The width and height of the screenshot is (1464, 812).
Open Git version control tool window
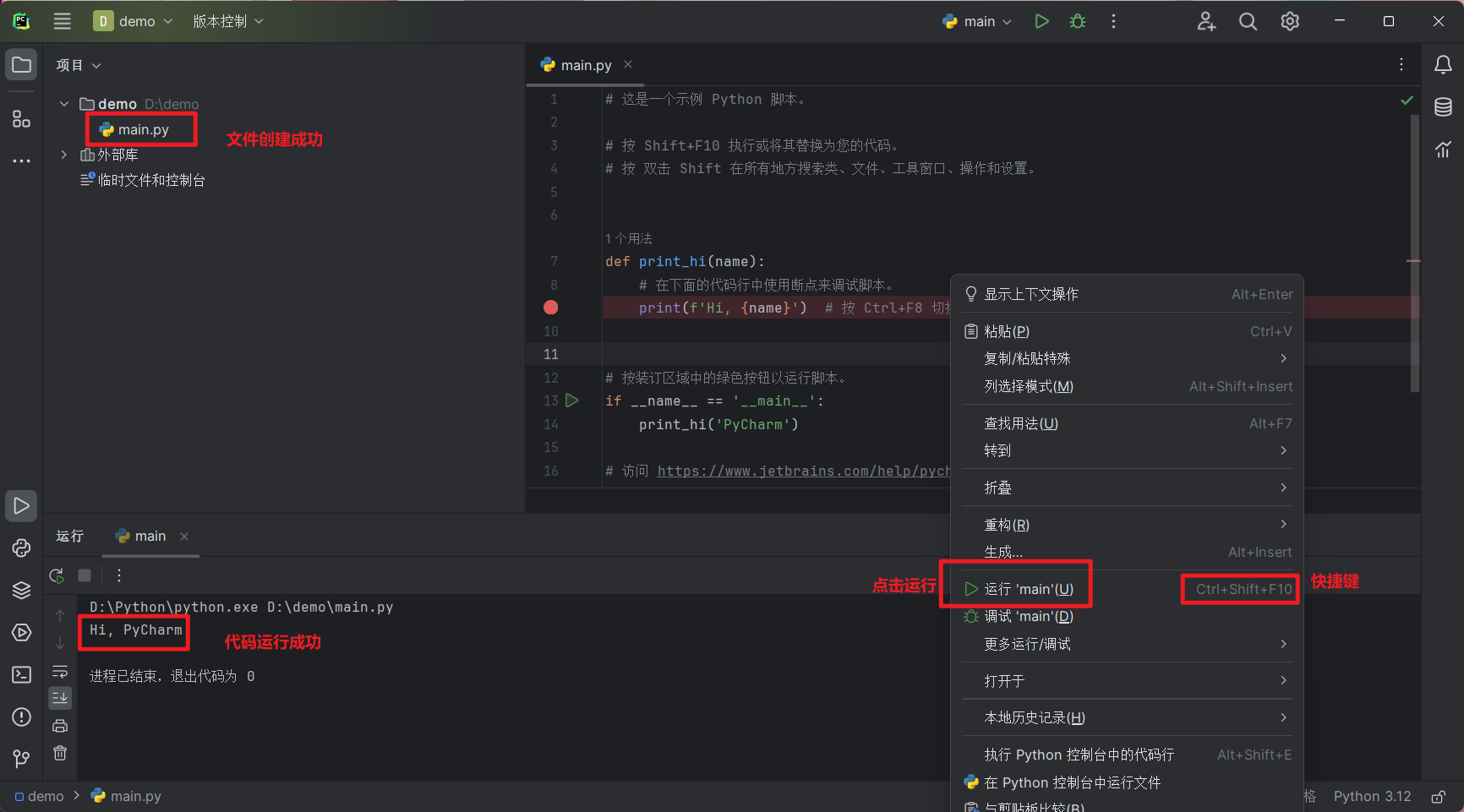(x=22, y=759)
